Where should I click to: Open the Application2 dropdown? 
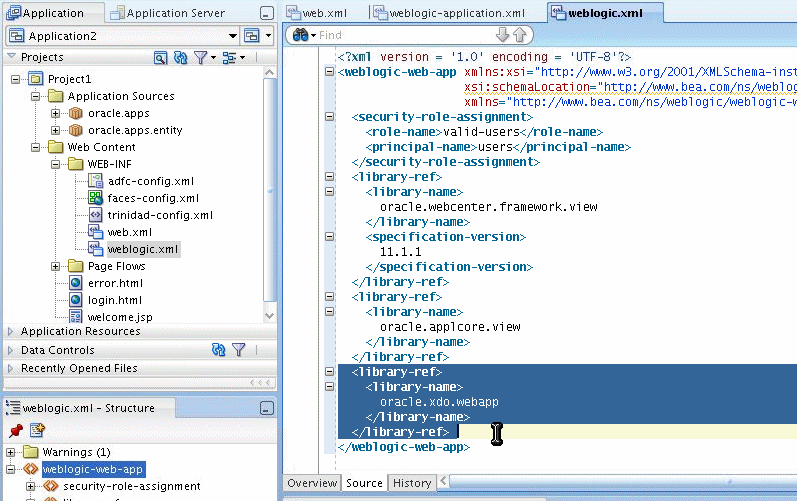point(233,36)
